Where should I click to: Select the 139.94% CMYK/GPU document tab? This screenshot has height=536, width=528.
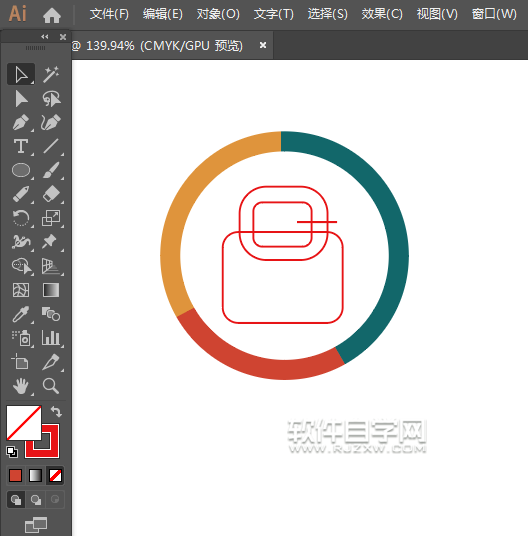pos(164,45)
